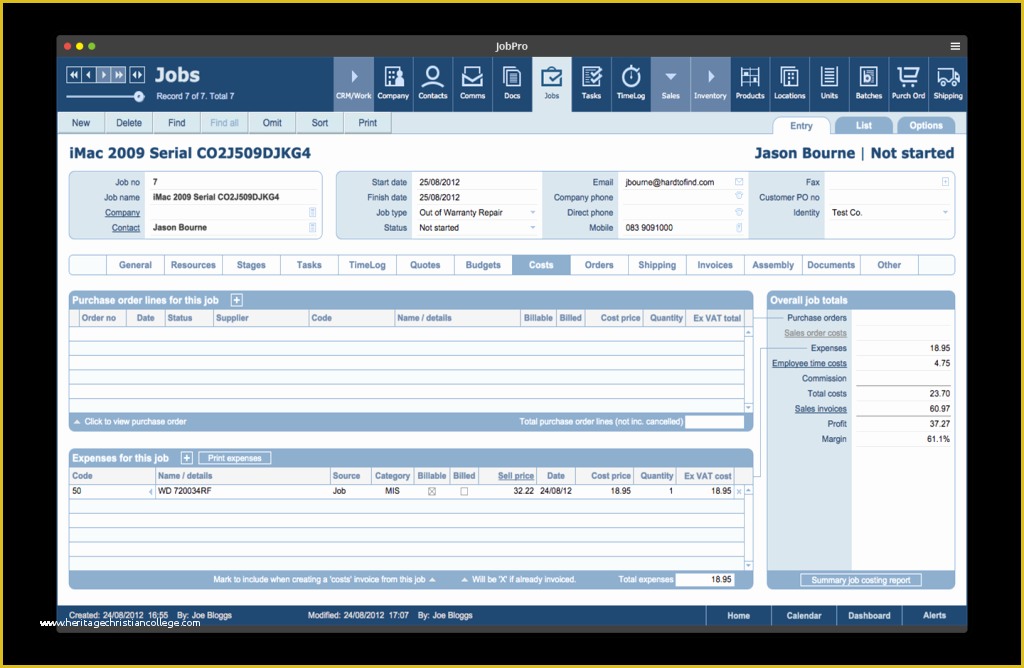Open the Dashboard from the footer
The image size is (1024, 668).
point(869,615)
